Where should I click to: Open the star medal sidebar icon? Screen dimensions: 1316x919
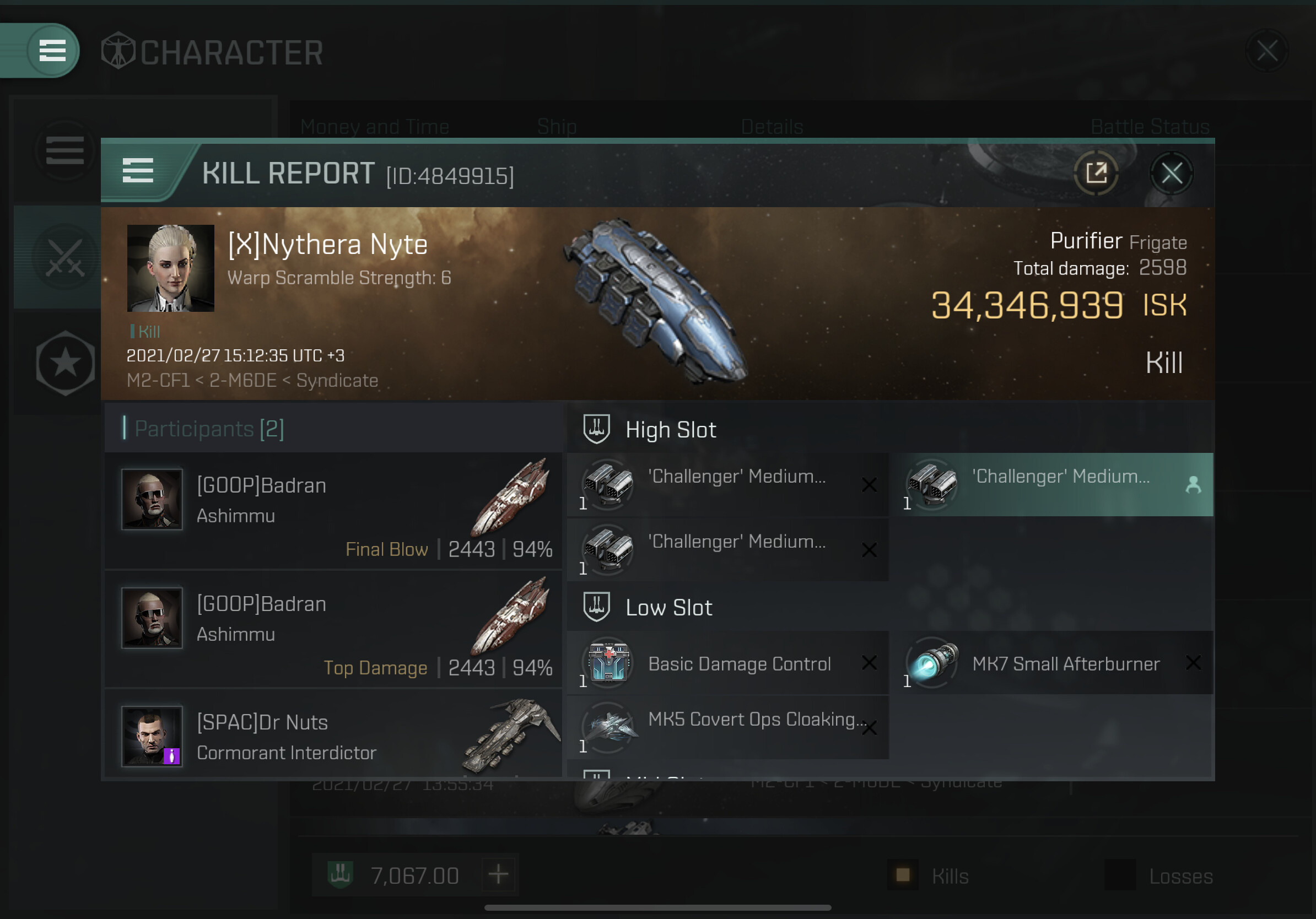pyautogui.click(x=66, y=363)
